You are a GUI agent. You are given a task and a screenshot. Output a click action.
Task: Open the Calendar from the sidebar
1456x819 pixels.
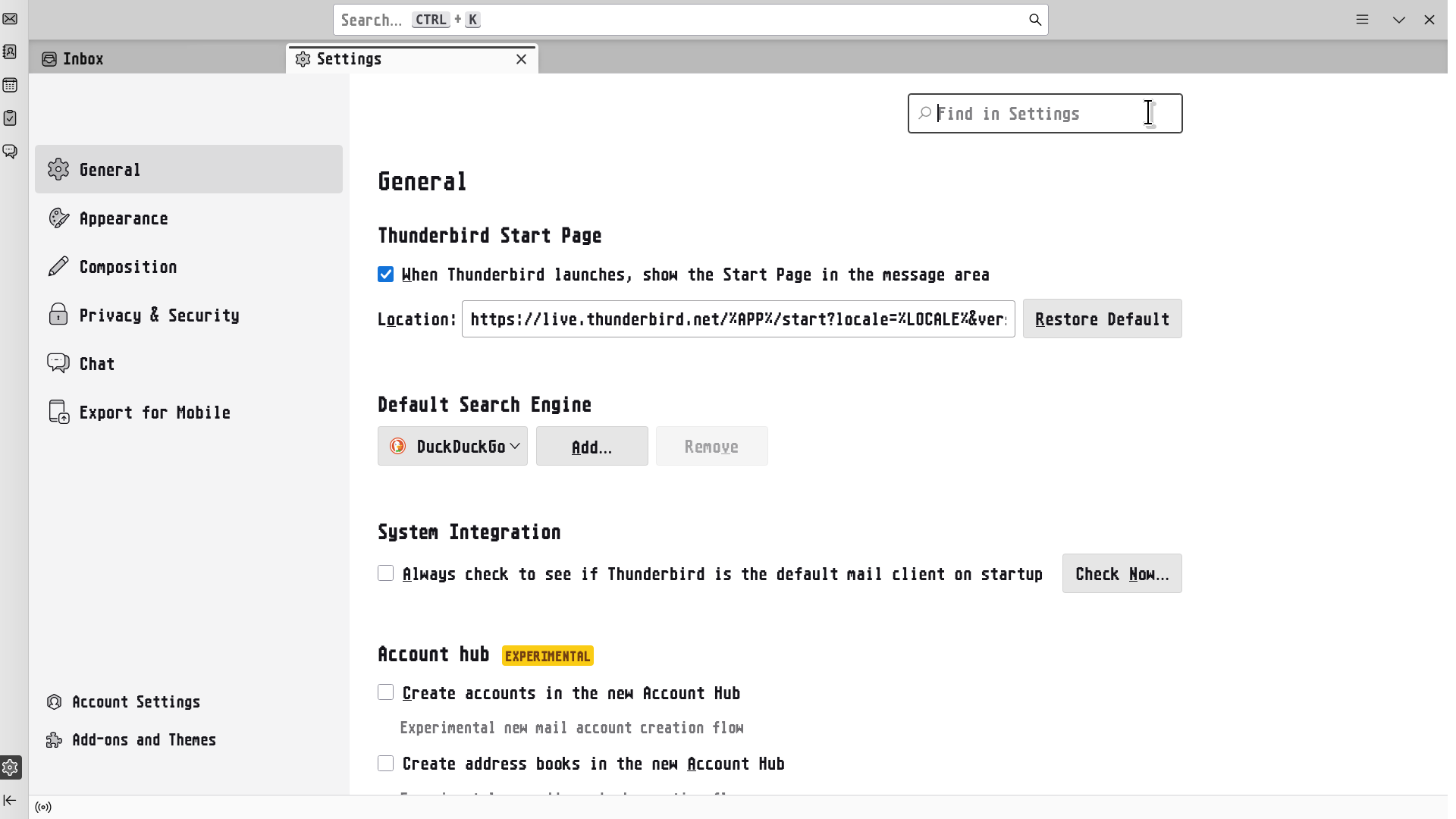coord(11,85)
